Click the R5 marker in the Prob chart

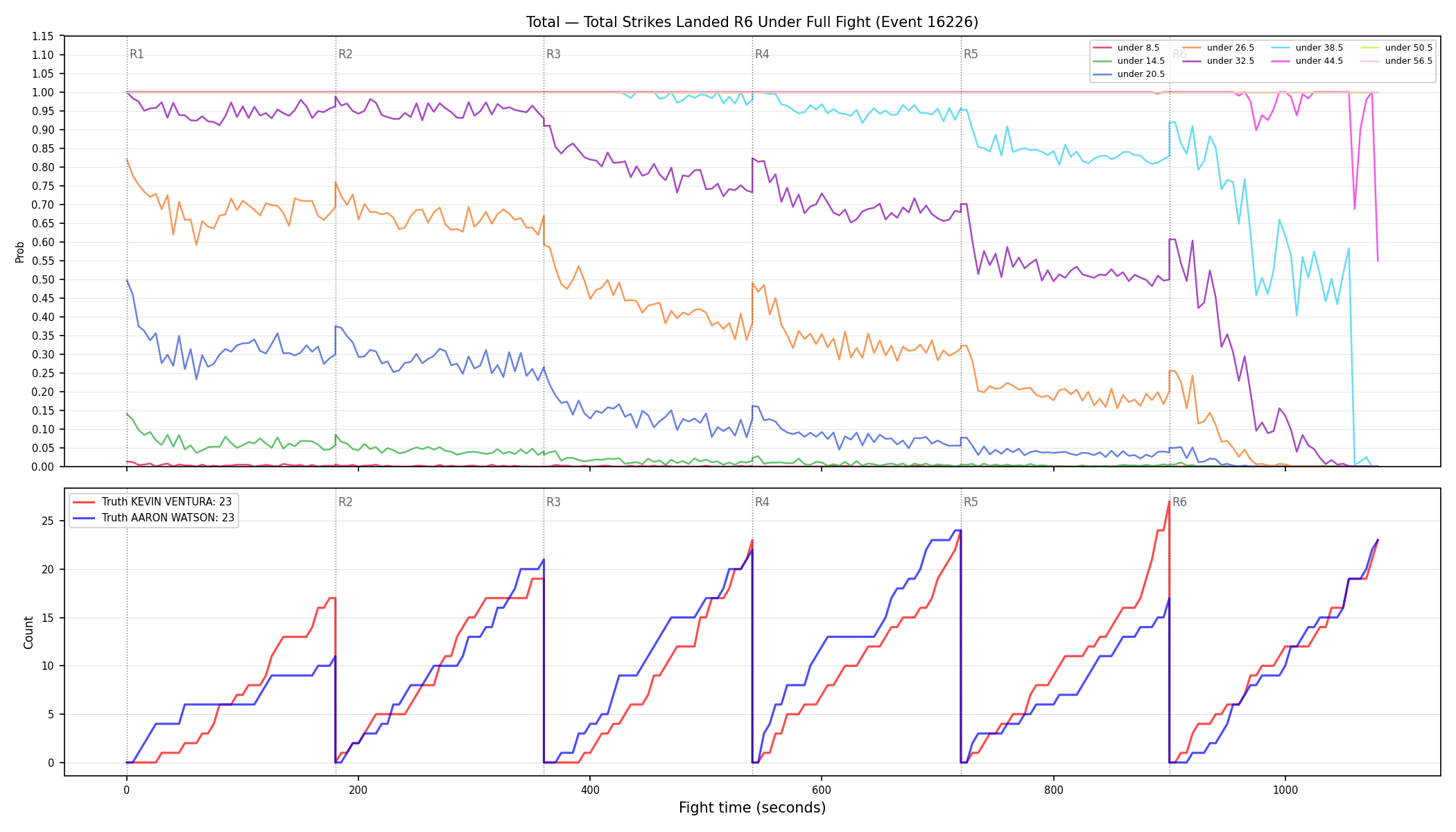971,54
